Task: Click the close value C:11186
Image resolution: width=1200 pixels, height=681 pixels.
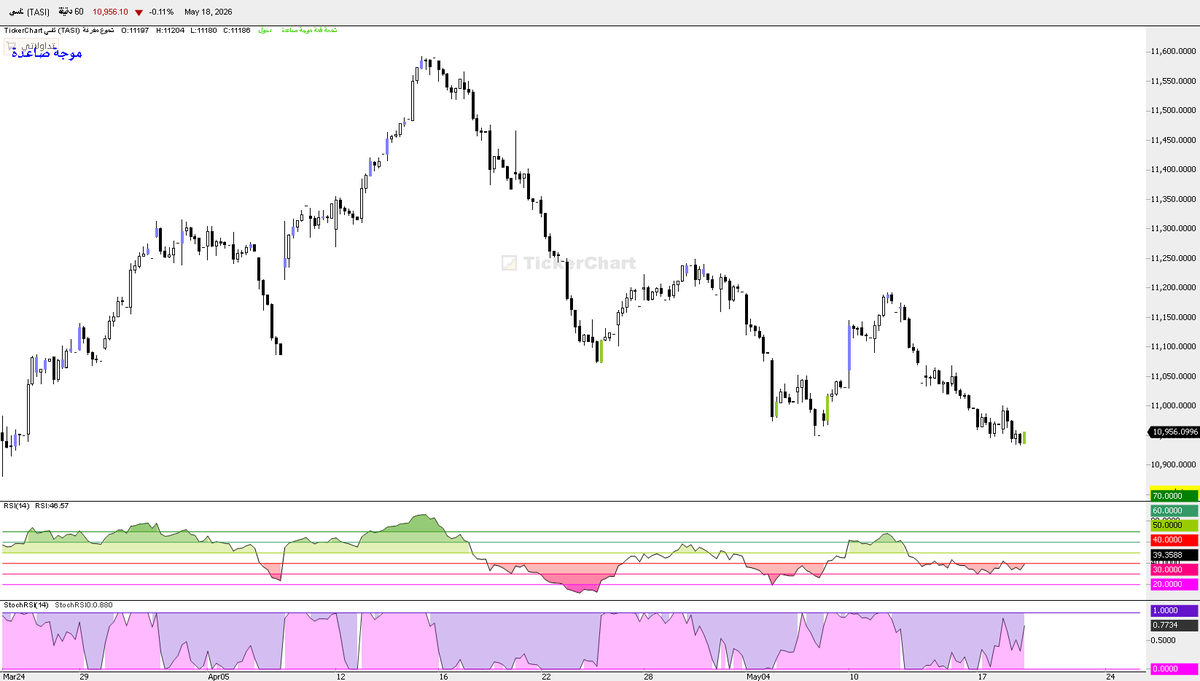Action: pos(237,30)
